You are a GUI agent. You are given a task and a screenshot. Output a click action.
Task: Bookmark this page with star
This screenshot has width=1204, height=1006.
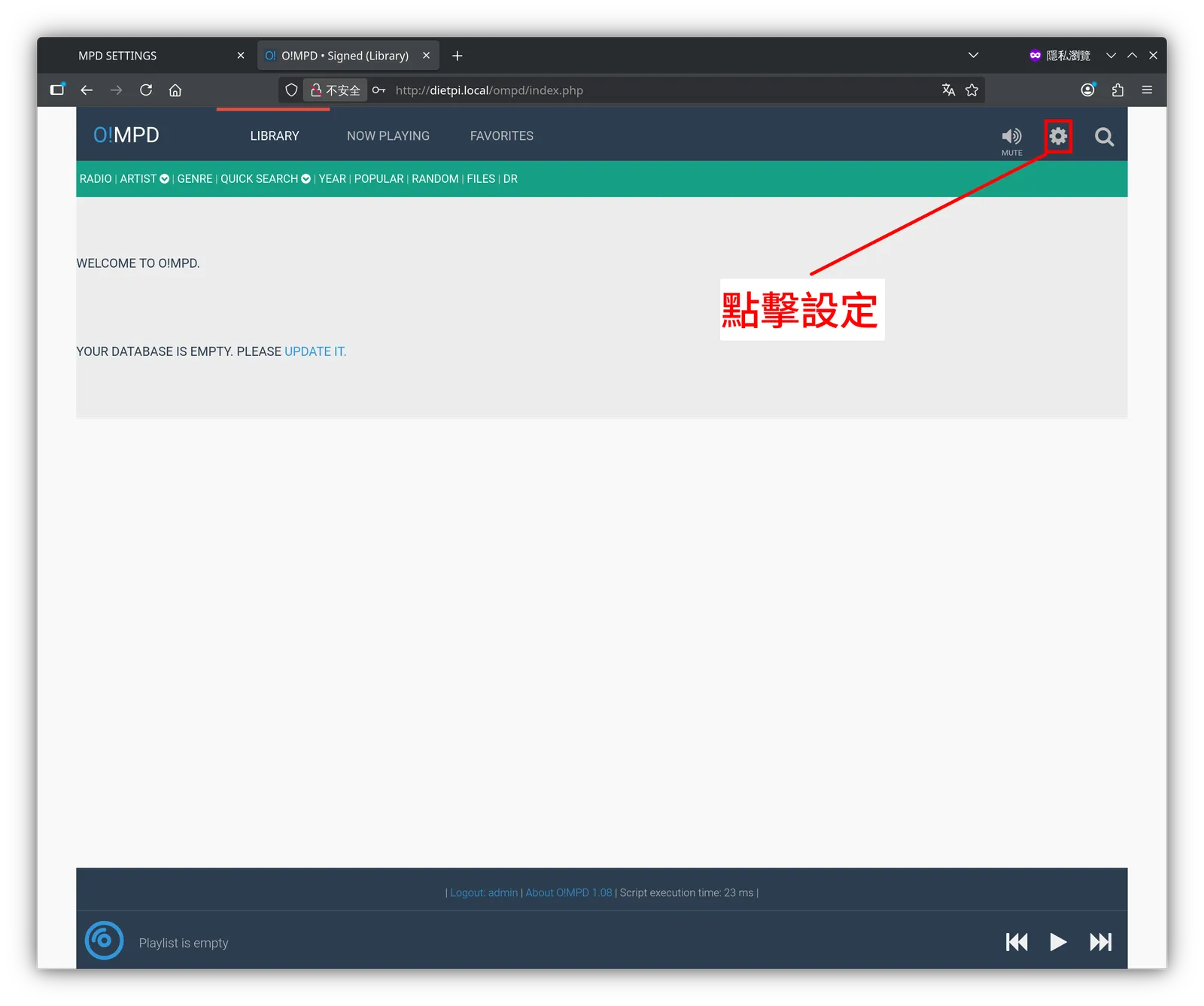click(x=971, y=90)
